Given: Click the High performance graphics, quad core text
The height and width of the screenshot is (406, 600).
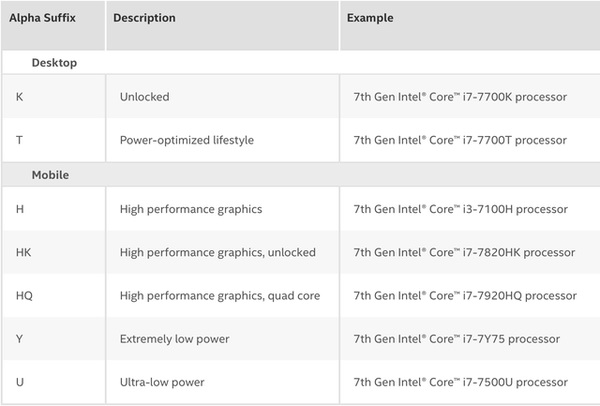Looking at the screenshot, I should 221,295.
